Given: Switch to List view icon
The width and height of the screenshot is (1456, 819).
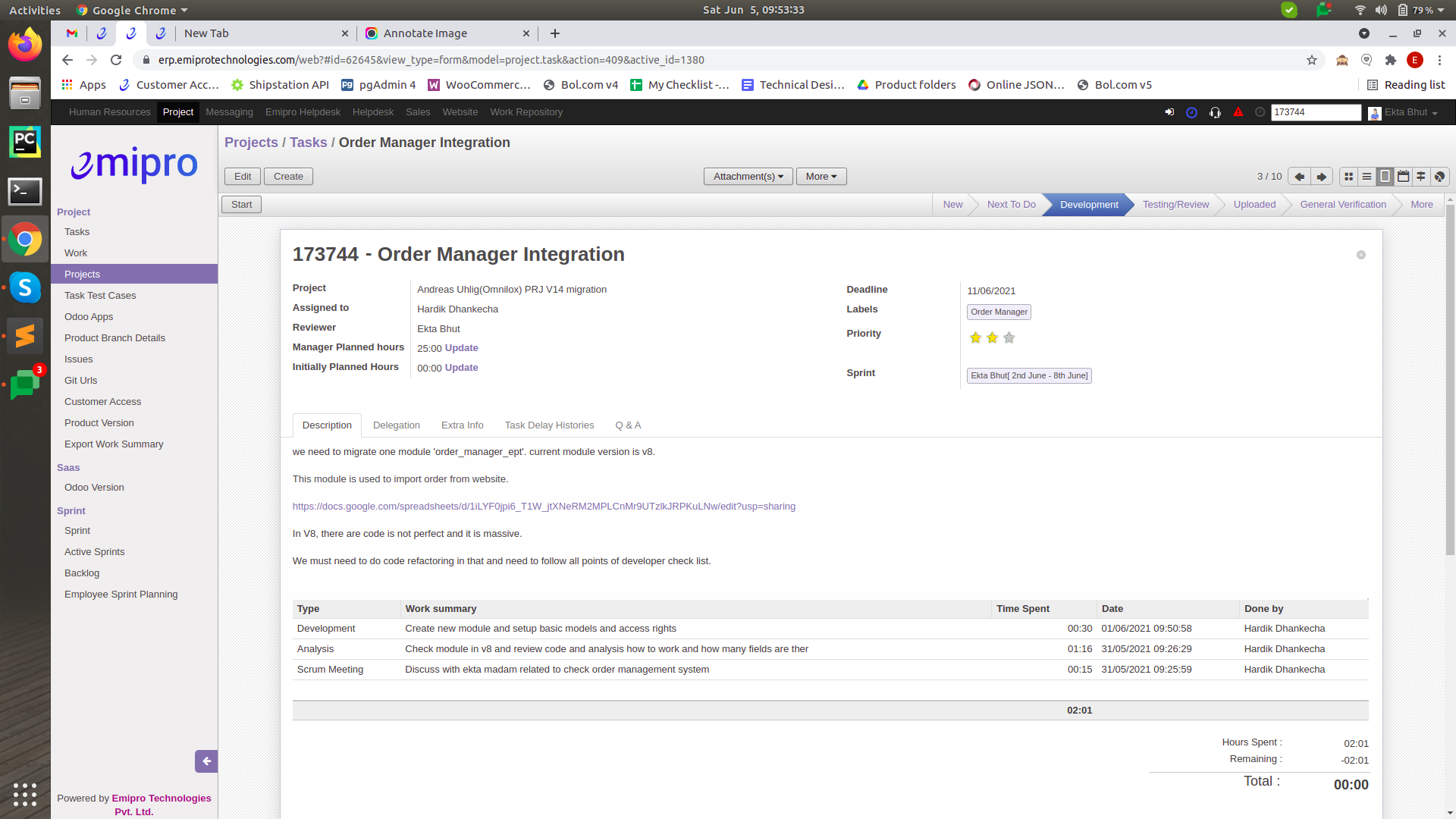Looking at the screenshot, I should click(x=1367, y=177).
